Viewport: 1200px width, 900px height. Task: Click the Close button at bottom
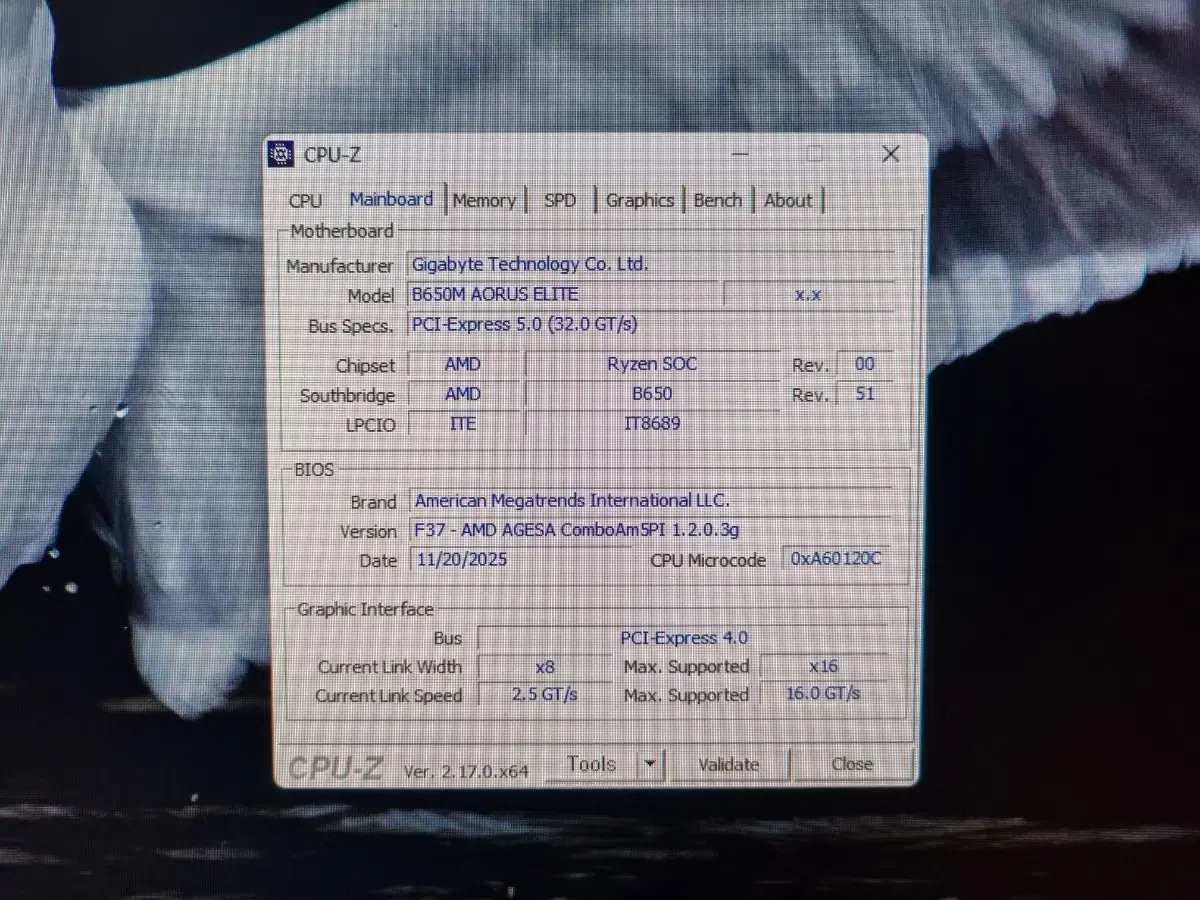tap(852, 764)
